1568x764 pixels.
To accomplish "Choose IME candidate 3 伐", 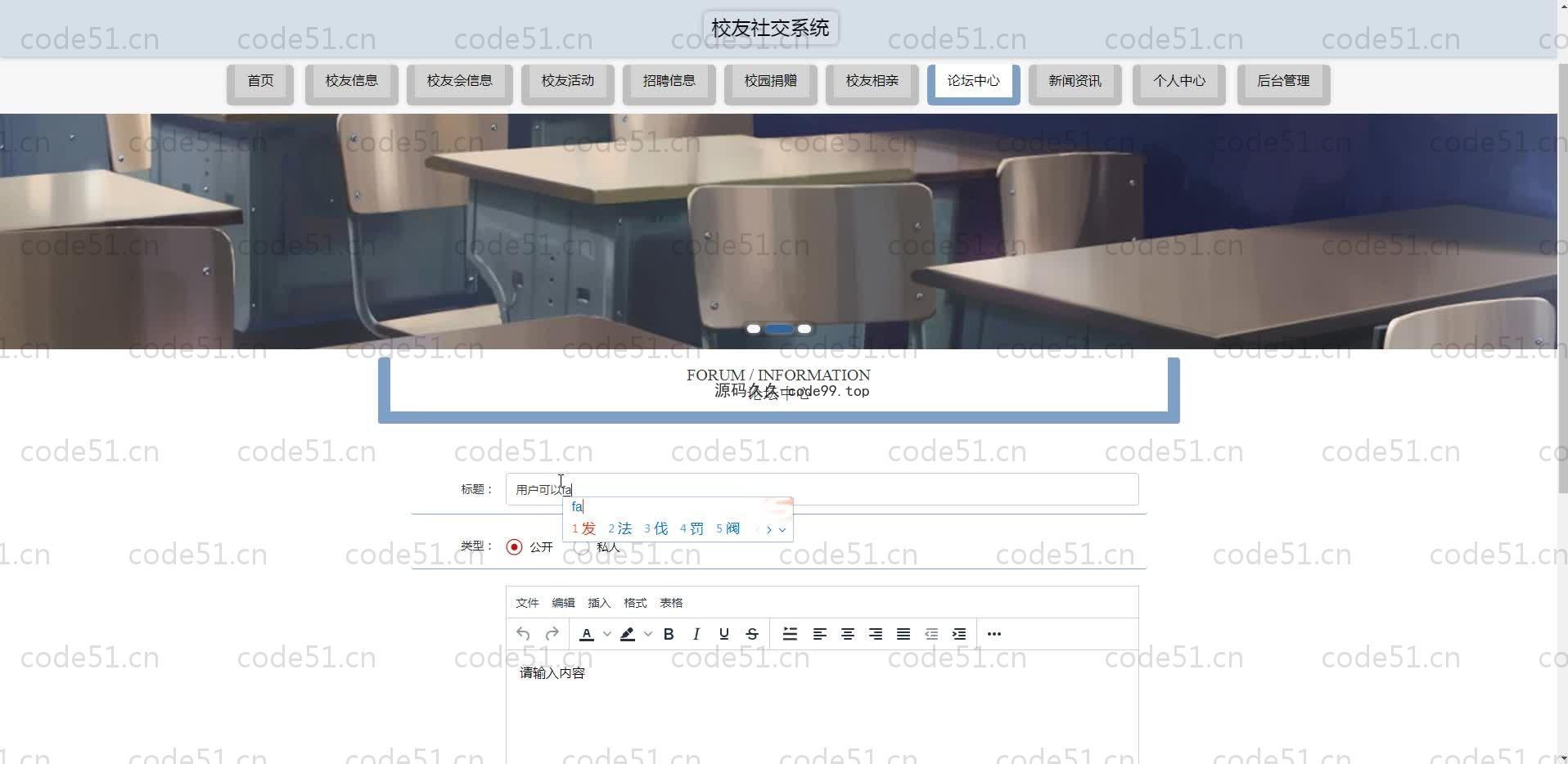I will click(656, 528).
